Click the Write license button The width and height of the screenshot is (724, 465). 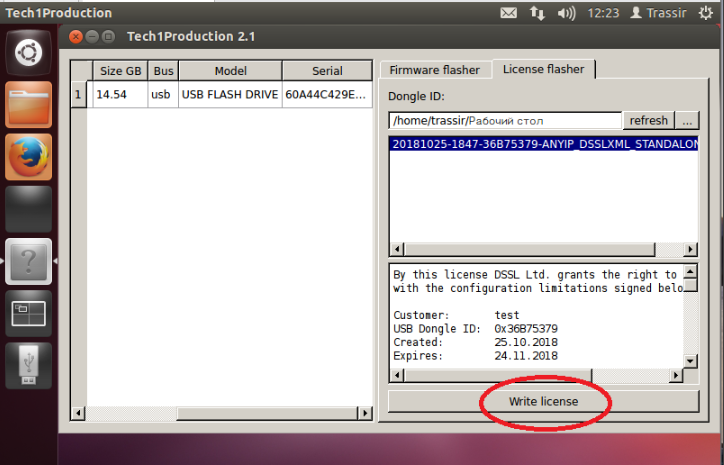click(x=543, y=401)
